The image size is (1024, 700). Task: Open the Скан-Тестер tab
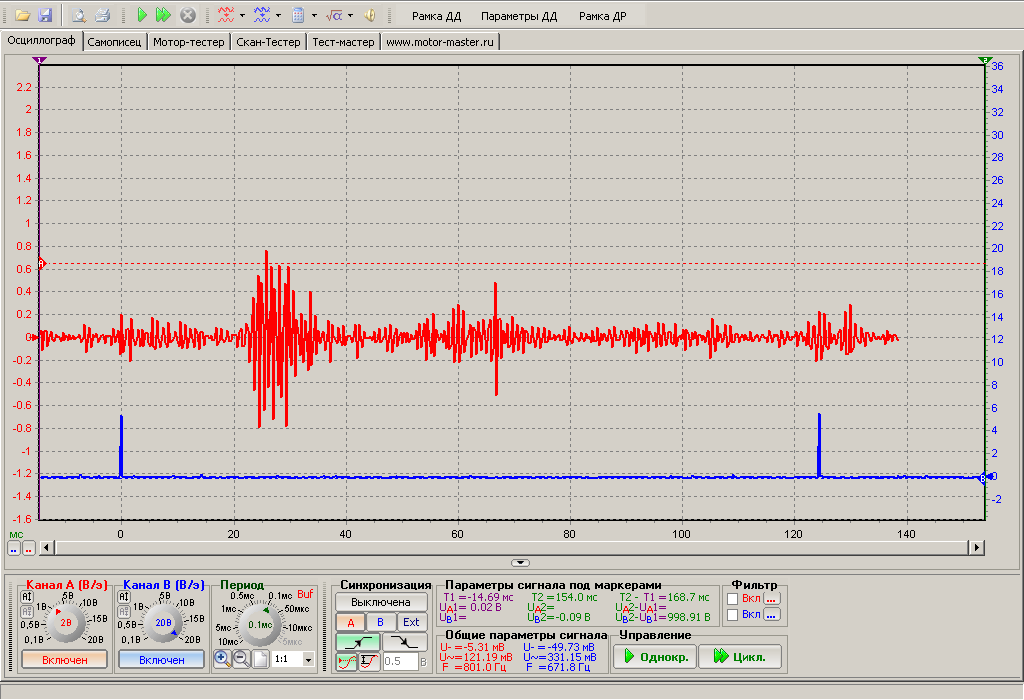pyautogui.click(x=268, y=42)
